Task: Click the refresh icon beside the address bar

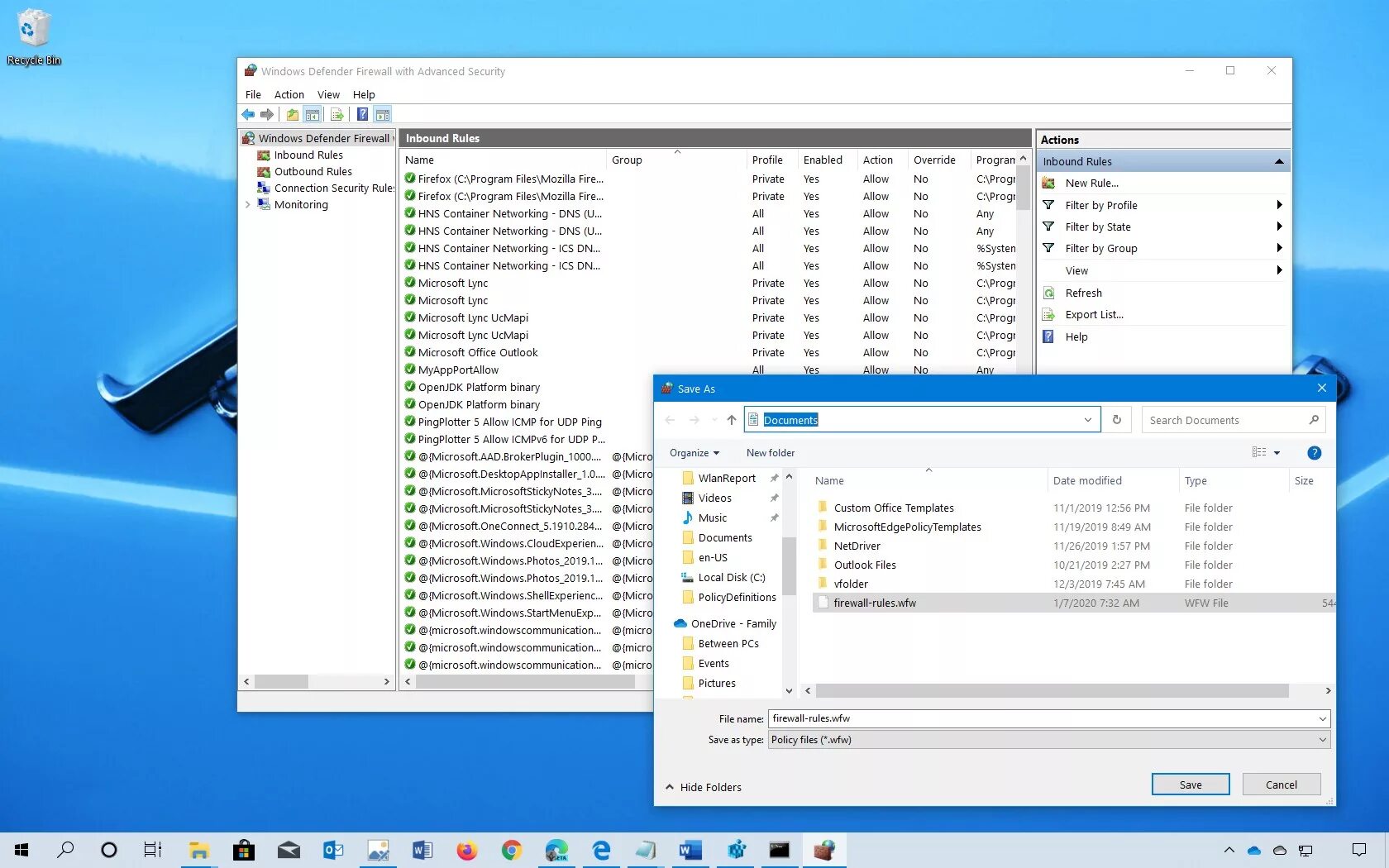Action: 1116,420
